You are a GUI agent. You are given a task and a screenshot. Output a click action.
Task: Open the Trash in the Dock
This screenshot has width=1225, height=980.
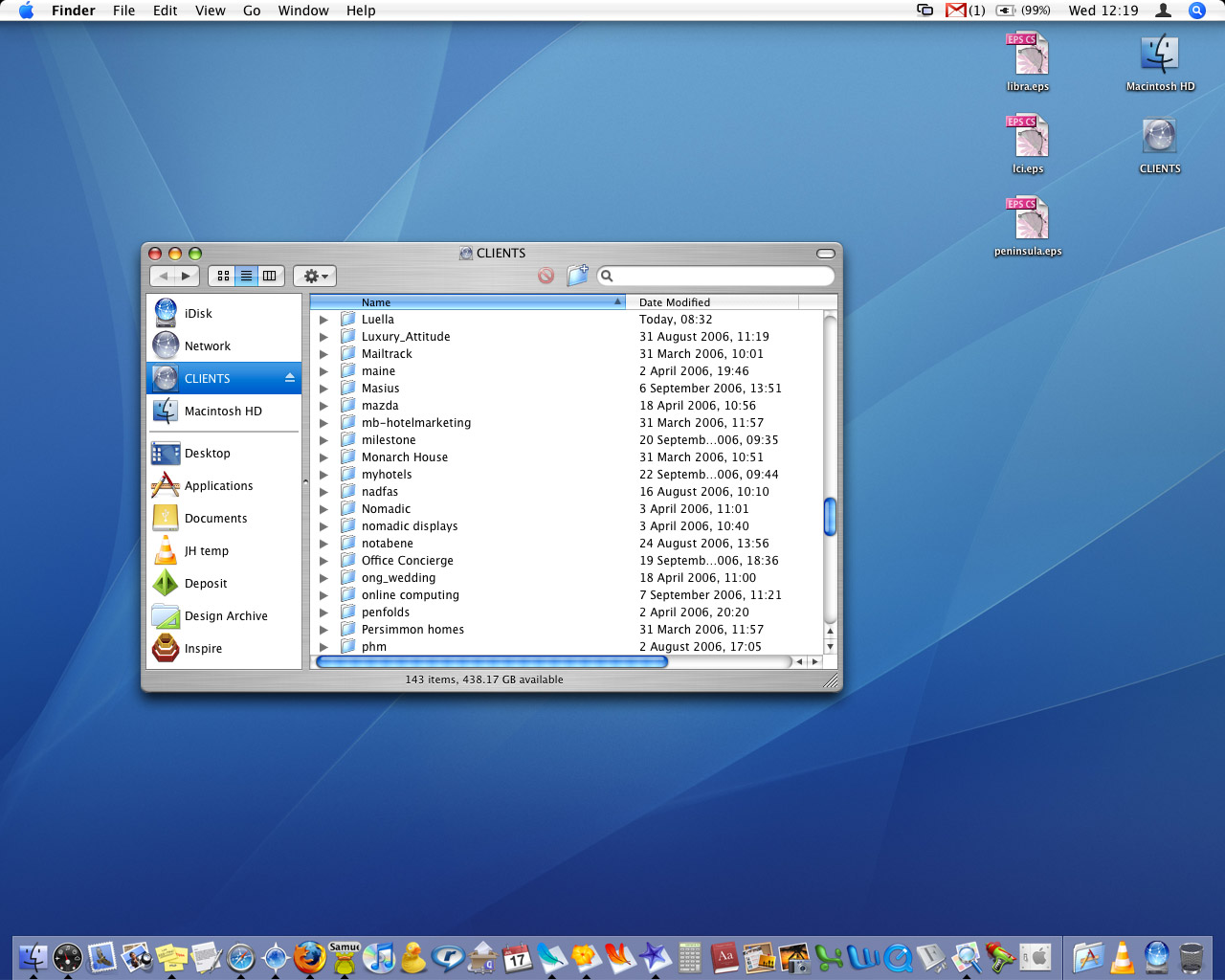coord(1192,956)
